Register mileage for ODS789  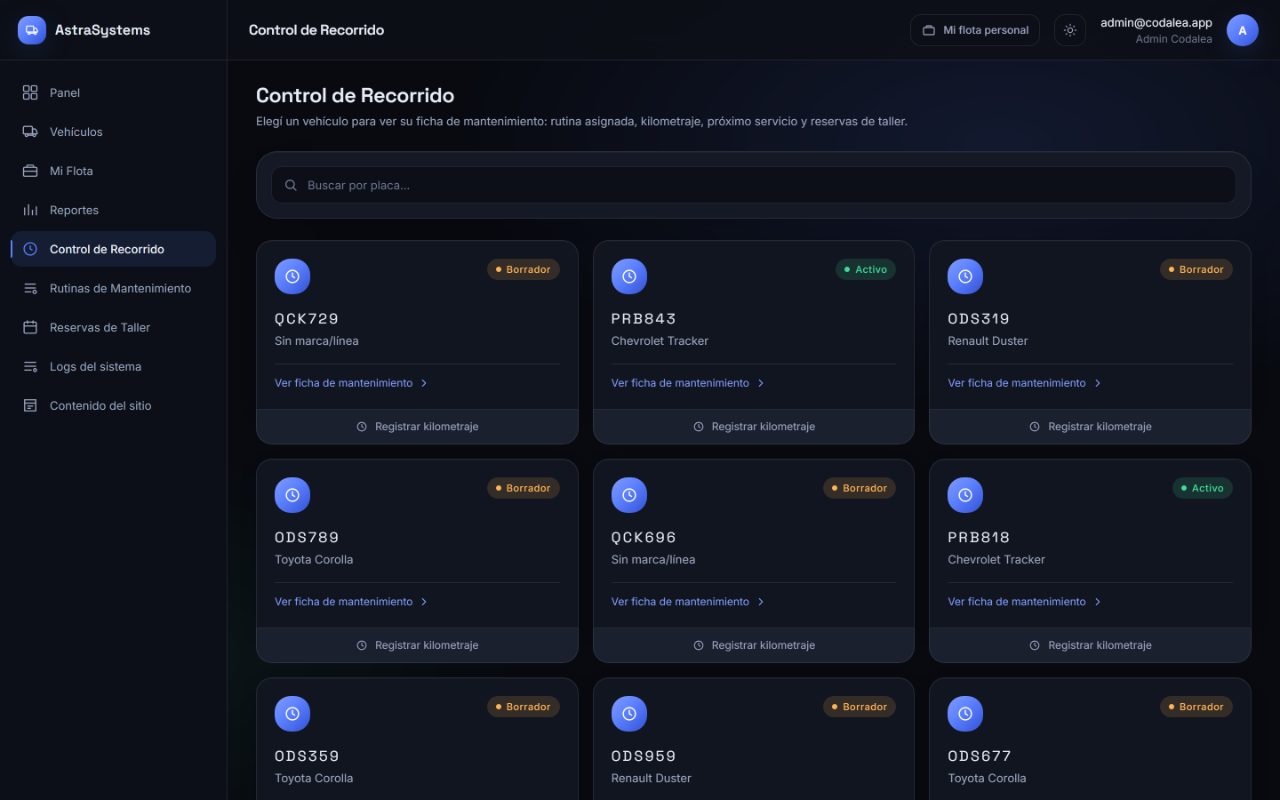417,645
